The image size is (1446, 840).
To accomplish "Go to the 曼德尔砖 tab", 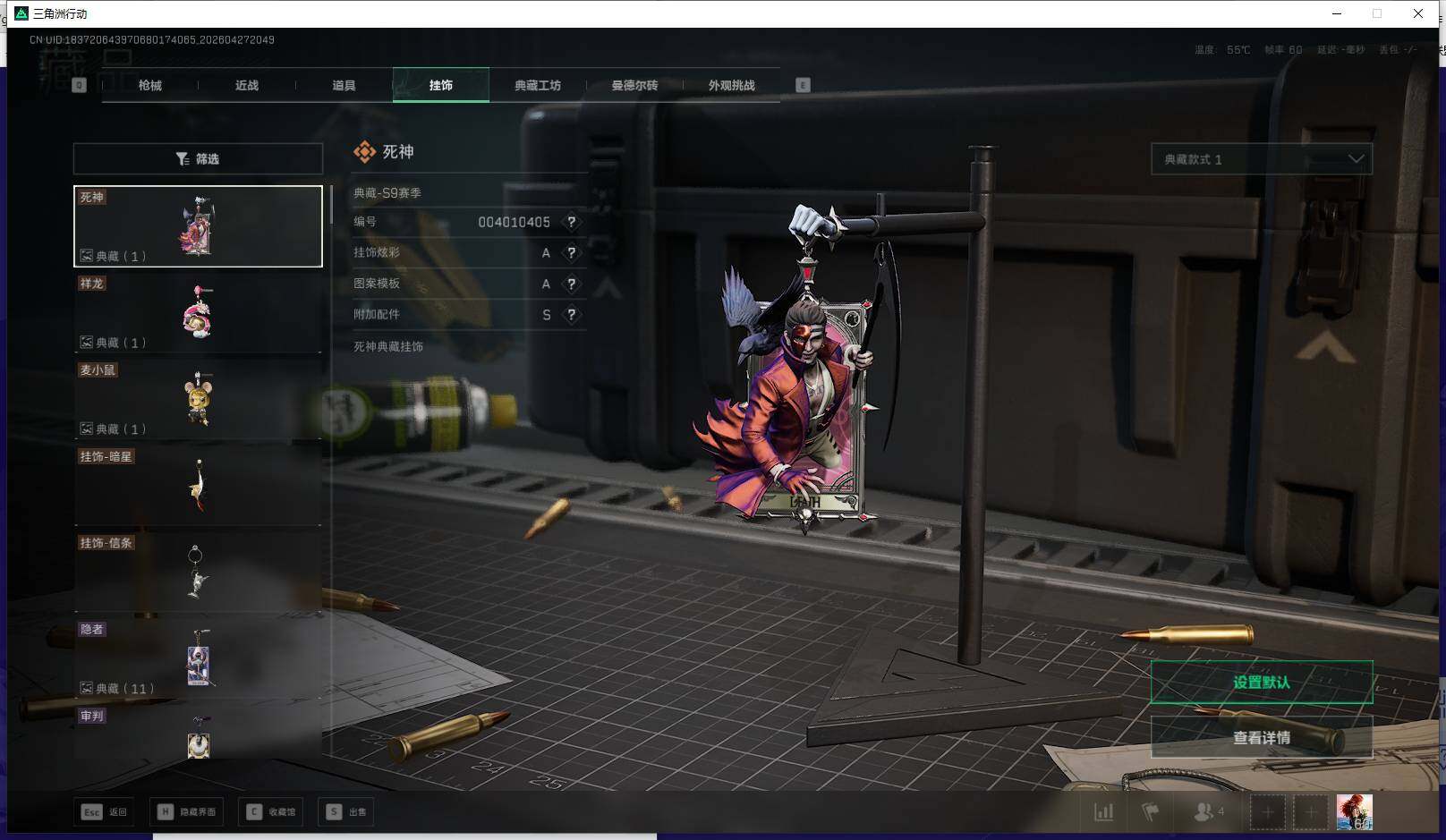I will point(634,86).
